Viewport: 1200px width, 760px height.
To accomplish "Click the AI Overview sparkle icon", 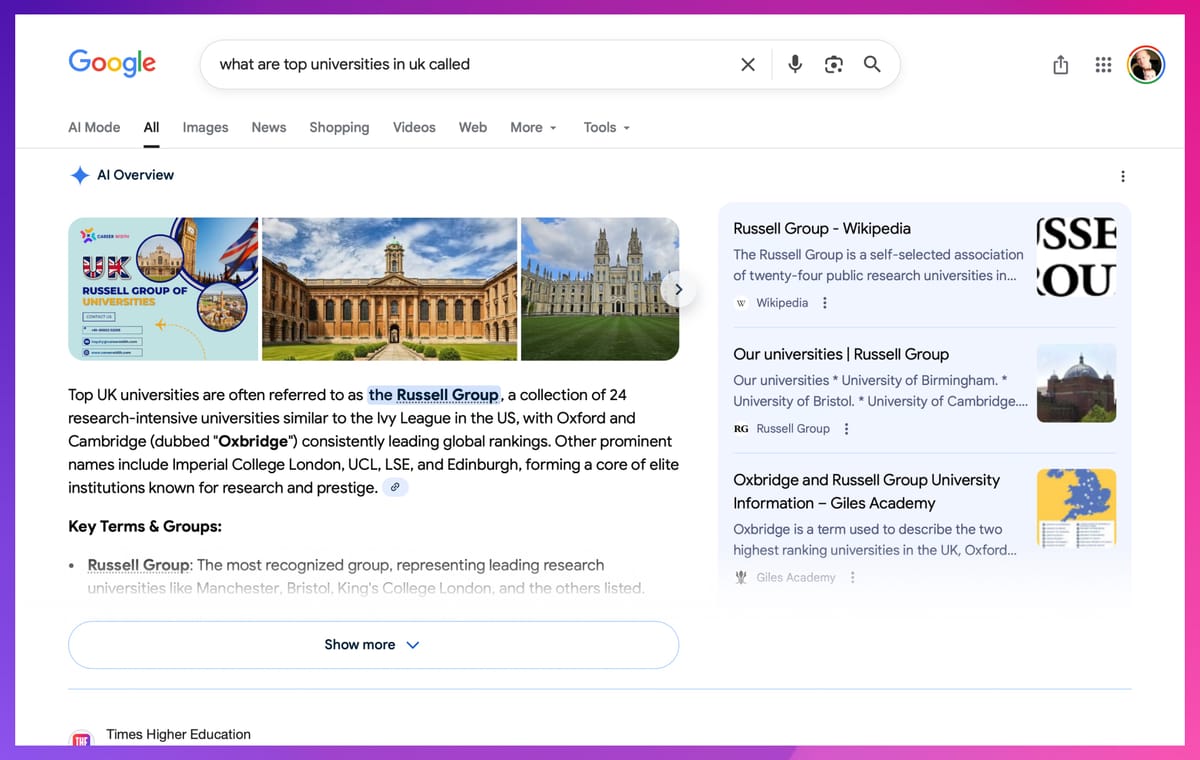I will pyautogui.click(x=79, y=175).
